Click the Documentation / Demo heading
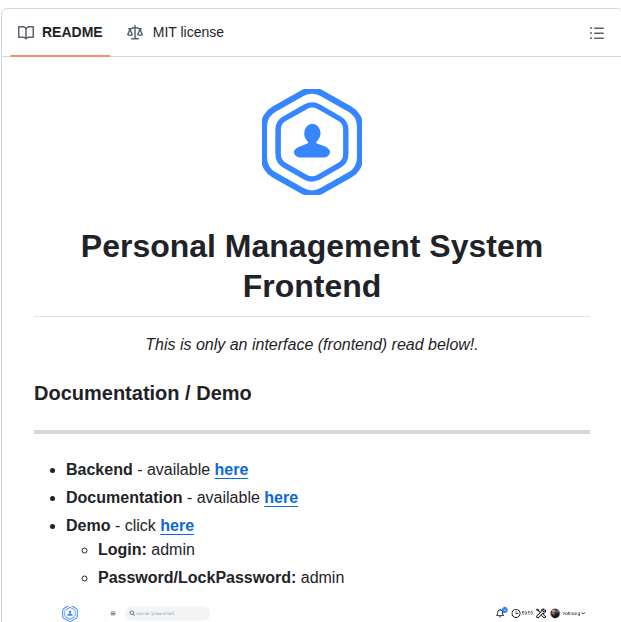 point(143,393)
